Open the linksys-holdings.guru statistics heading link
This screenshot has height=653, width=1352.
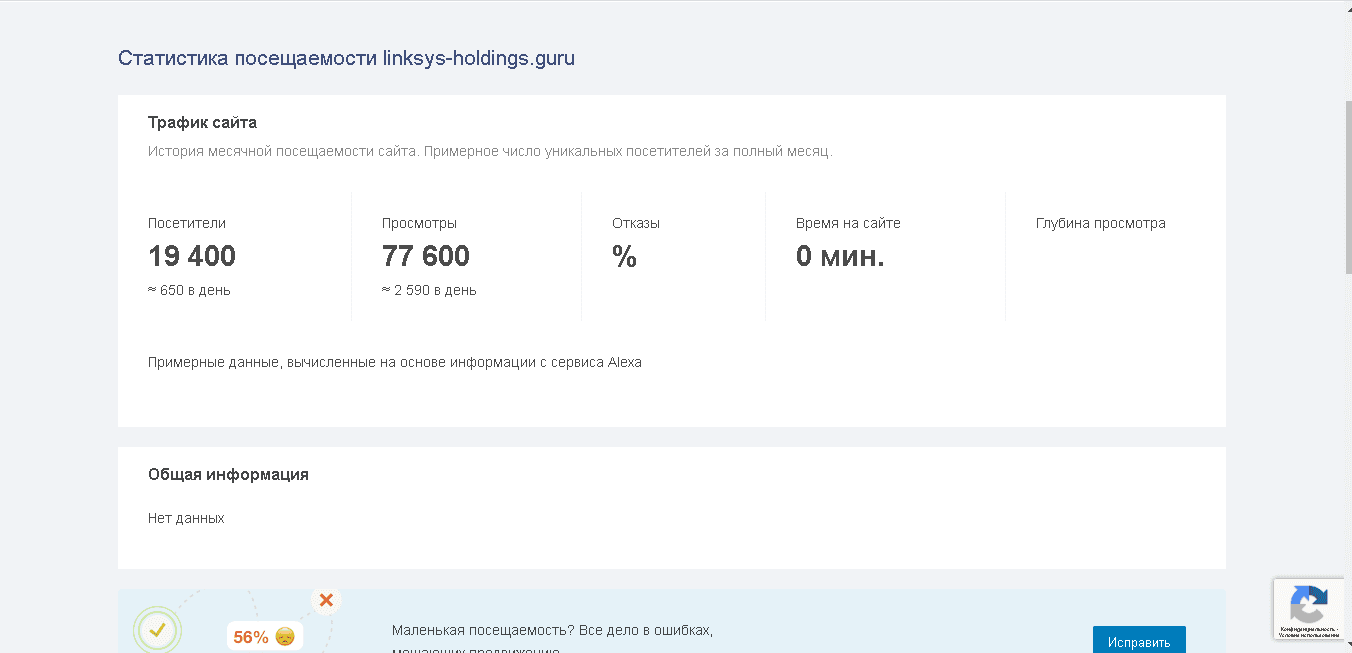pos(346,58)
